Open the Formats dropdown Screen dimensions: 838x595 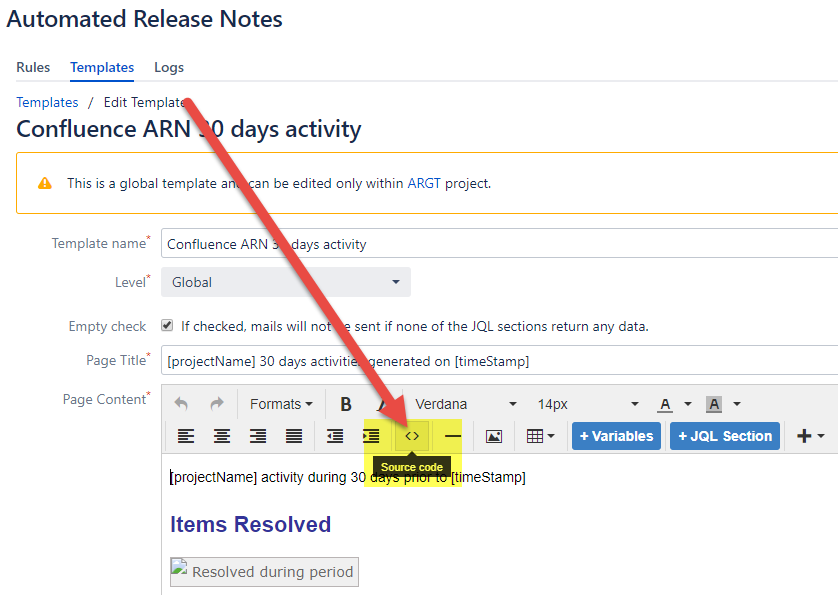[281, 404]
